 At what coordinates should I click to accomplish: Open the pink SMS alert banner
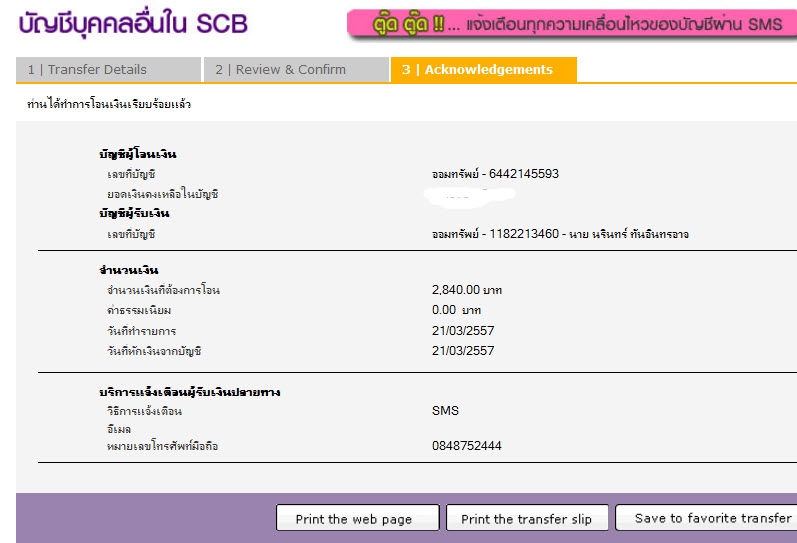coord(572,24)
